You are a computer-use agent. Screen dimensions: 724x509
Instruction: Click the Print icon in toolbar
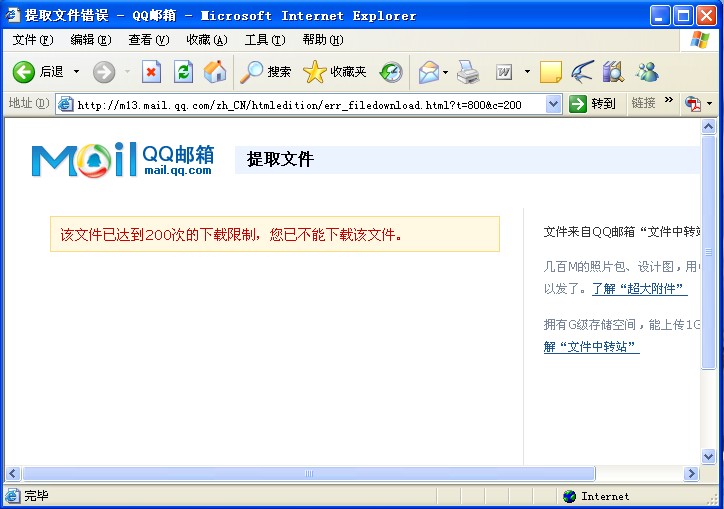[468, 72]
